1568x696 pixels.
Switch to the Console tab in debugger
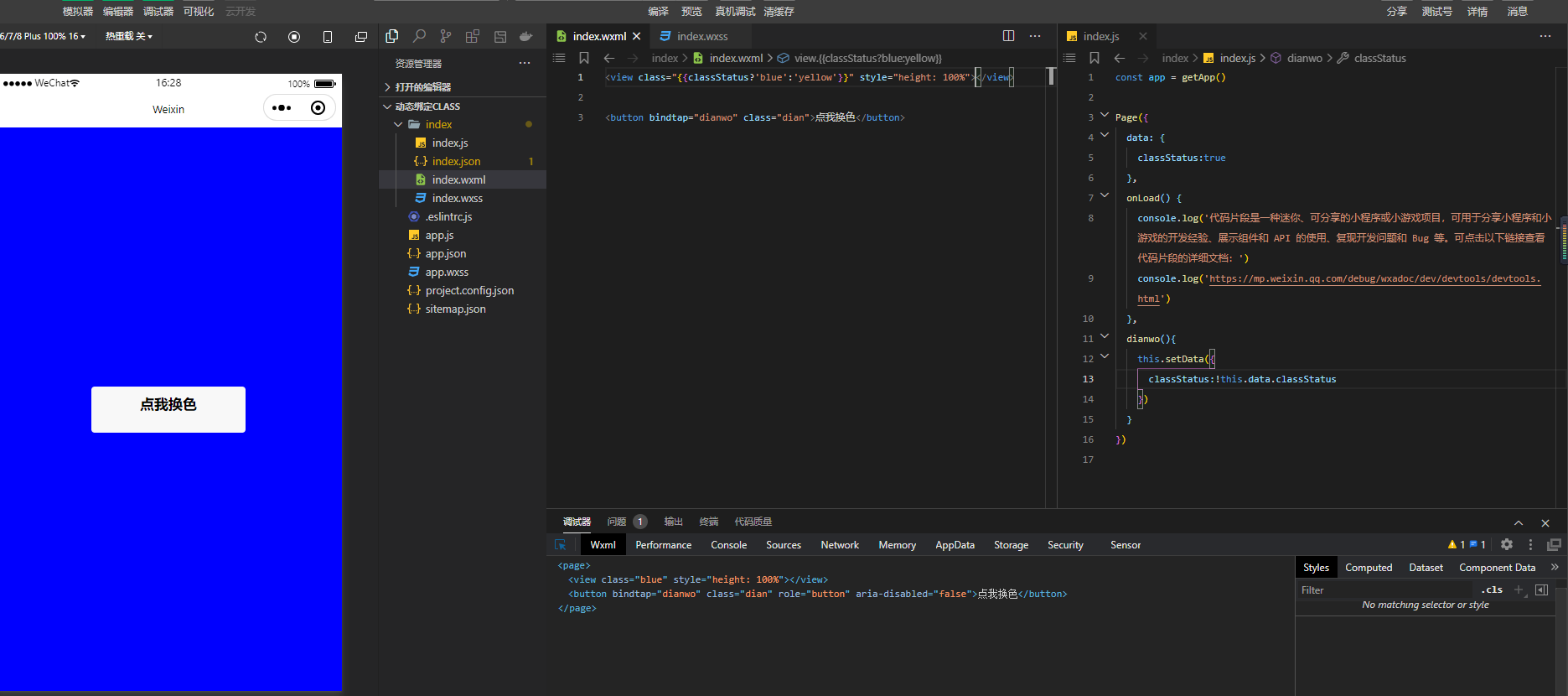click(729, 545)
